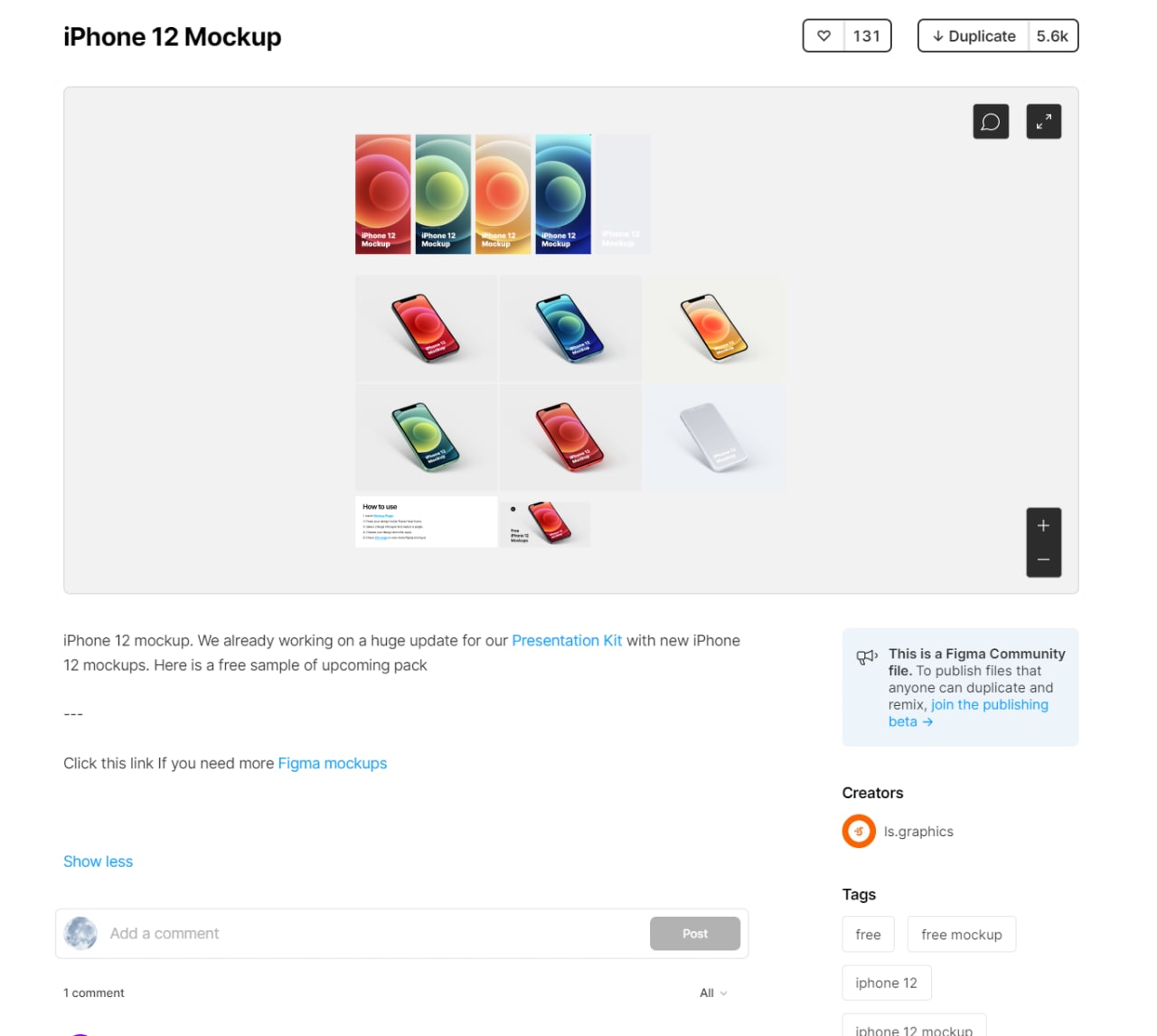This screenshot has height=1036, width=1157.
Task: Open the All comments filter dropdown
Action: point(713,993)
